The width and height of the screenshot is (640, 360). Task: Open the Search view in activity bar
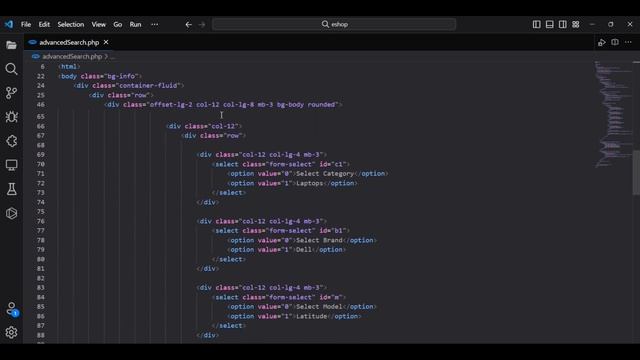[11, 69]
